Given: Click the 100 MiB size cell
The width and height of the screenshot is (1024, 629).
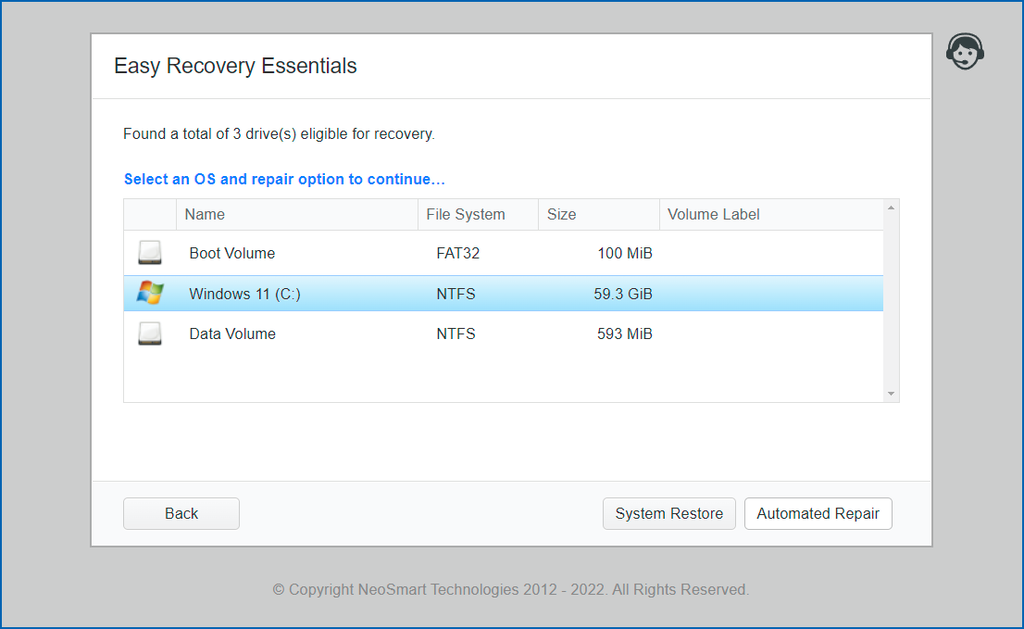Looking at the screenshot, I should (x=624, y=253).
